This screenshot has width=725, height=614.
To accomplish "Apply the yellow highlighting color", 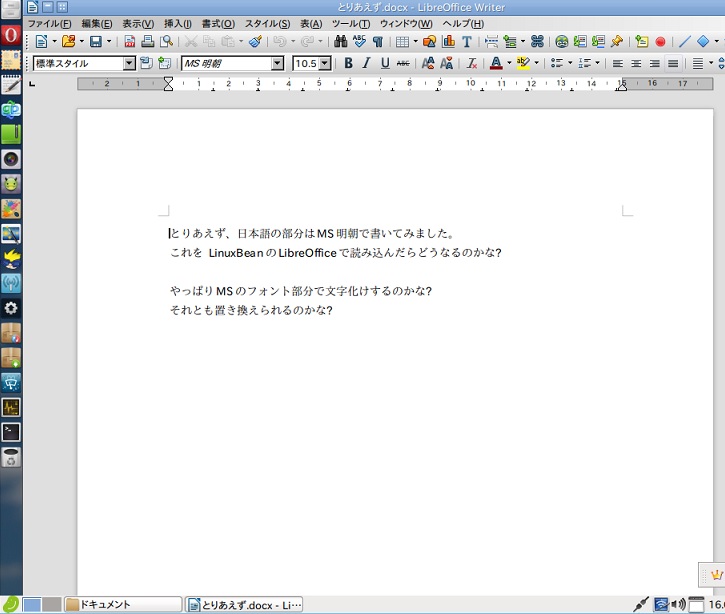I will [x=523, y=63].
